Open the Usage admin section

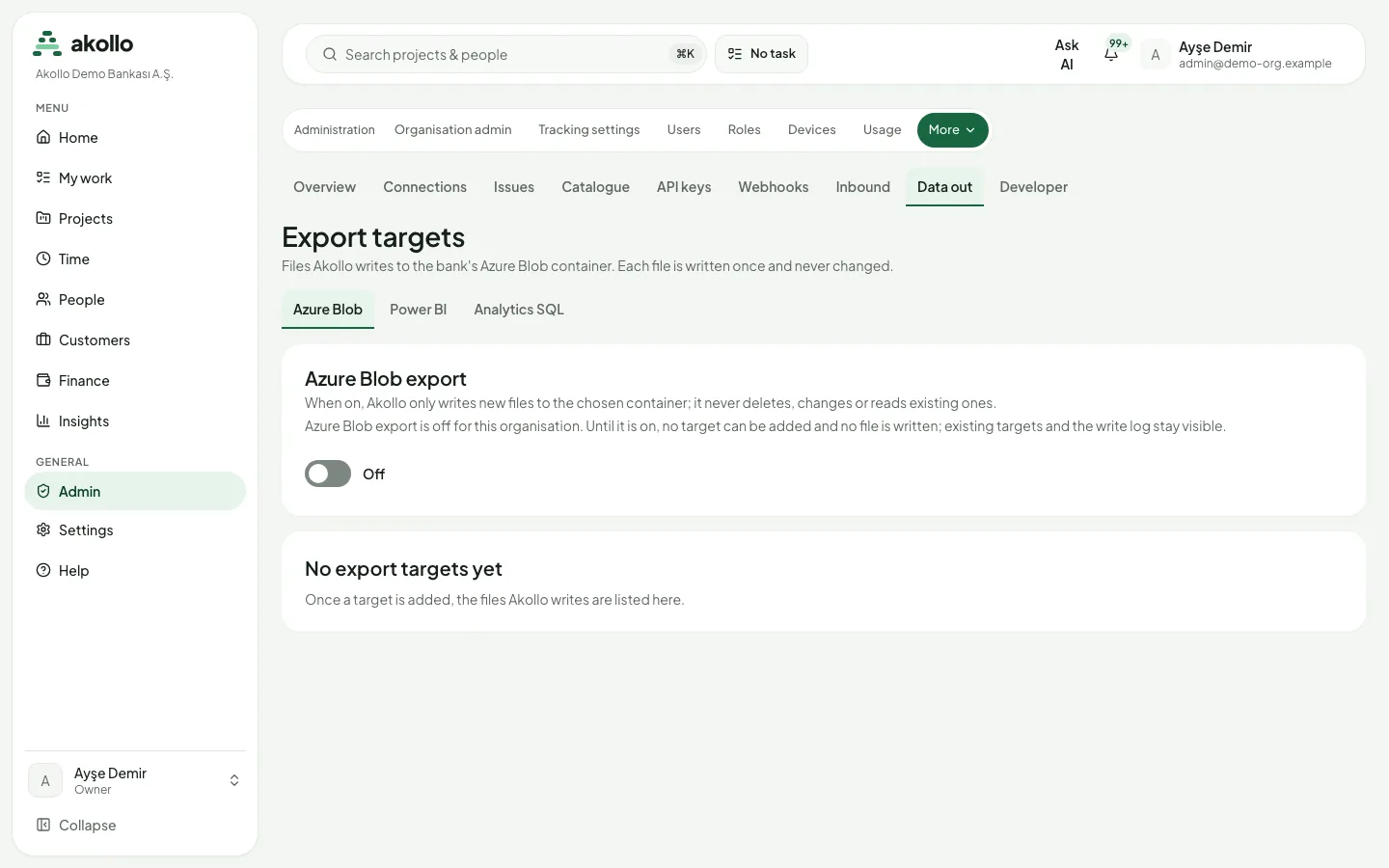(x=883, y=130)
